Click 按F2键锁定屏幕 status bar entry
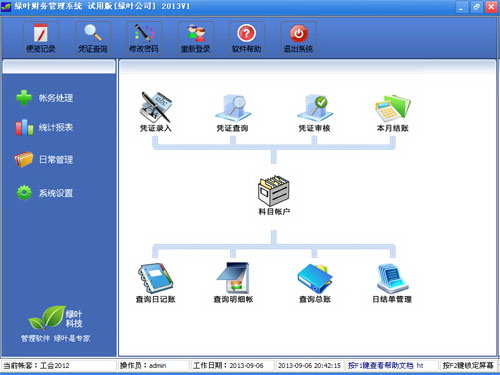The width and height of the screenshot is (500, 375). coord(468,366)
